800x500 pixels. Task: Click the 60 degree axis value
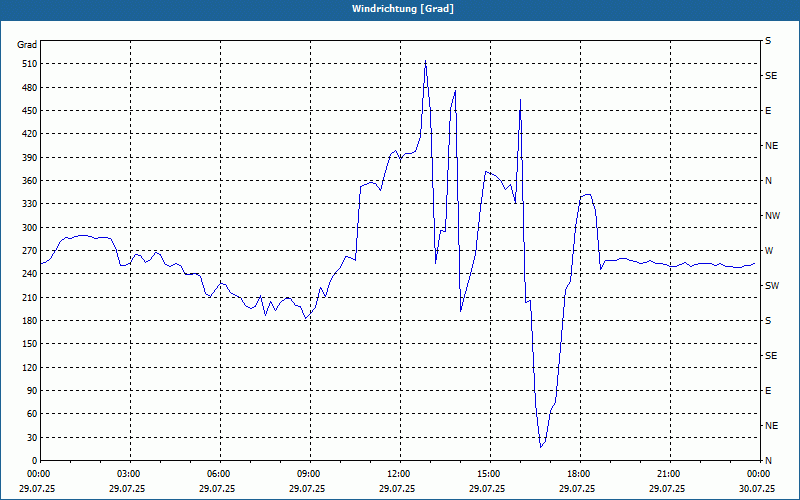pos(32,414)
